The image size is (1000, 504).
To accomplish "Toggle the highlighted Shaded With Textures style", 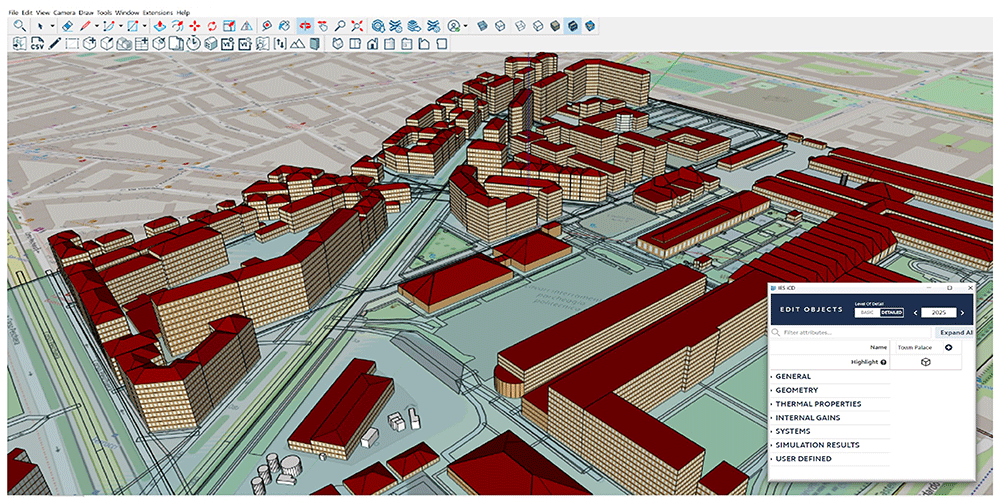I will (x=572, y=26).
